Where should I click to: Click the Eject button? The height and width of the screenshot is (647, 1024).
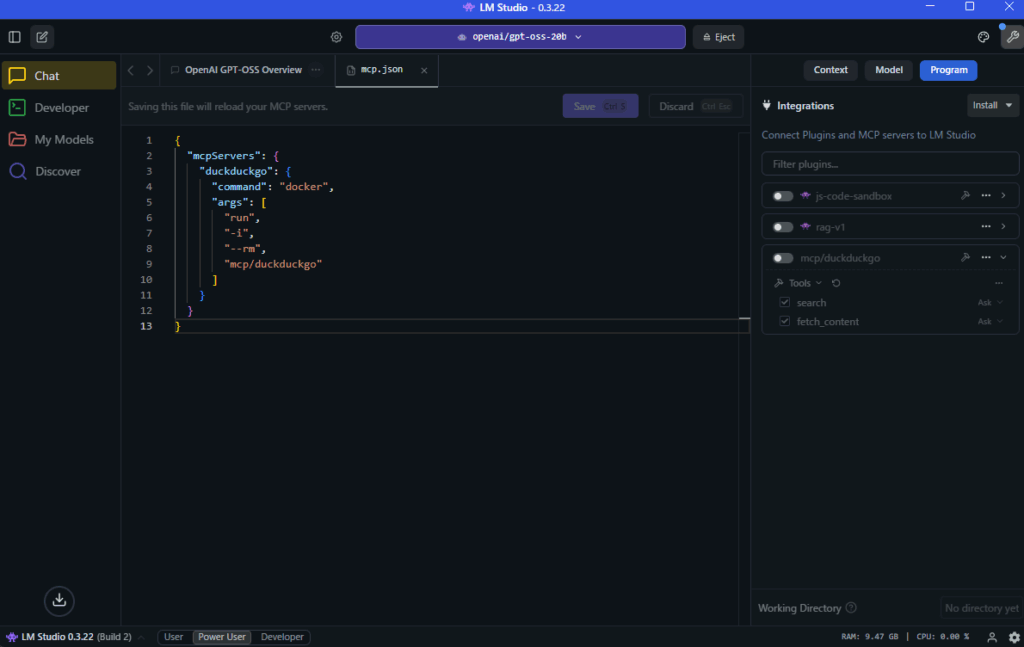click(718, 37)
